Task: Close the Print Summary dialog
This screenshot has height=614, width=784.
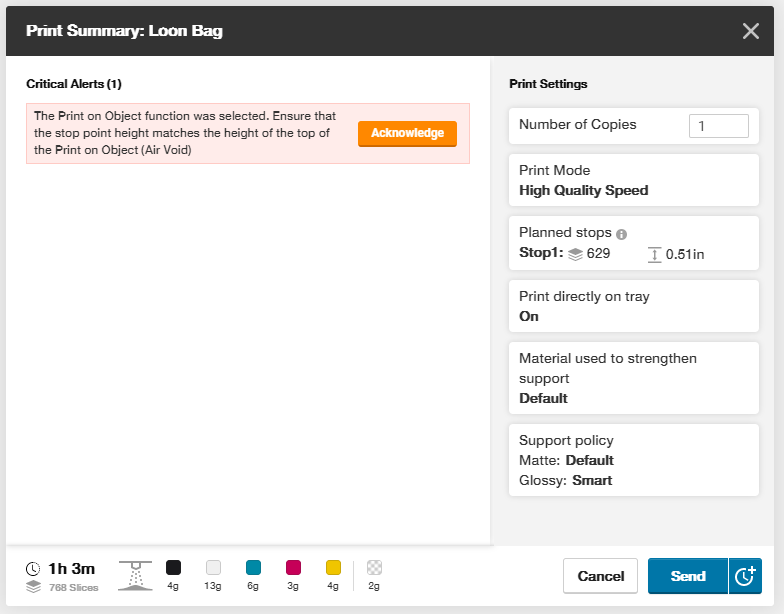Action: coord(751,31)
